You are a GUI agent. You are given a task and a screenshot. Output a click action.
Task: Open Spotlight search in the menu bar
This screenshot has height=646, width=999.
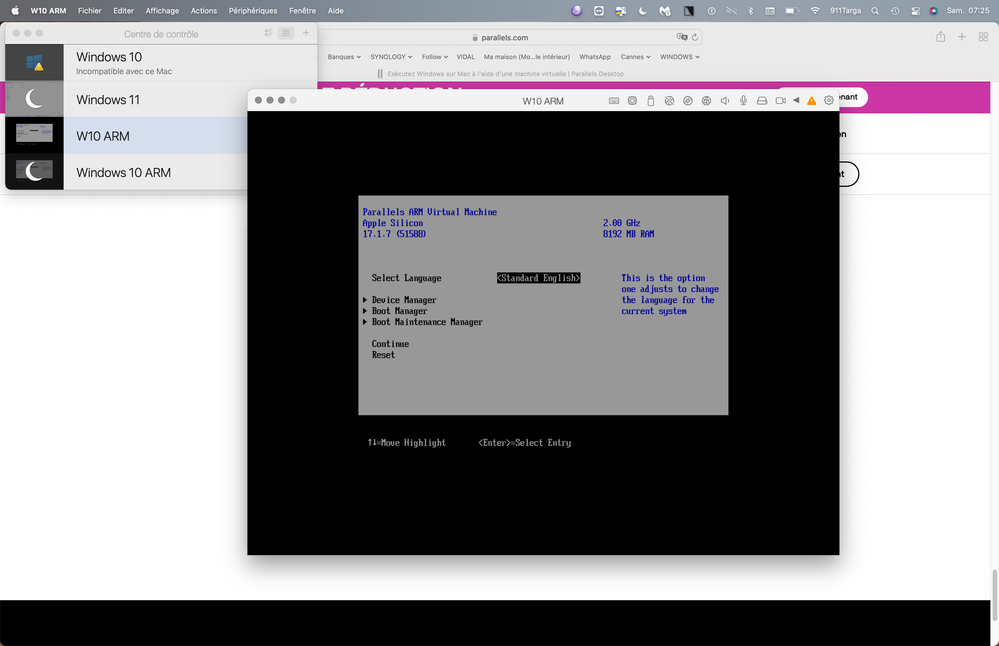click(x=875, y=11)
